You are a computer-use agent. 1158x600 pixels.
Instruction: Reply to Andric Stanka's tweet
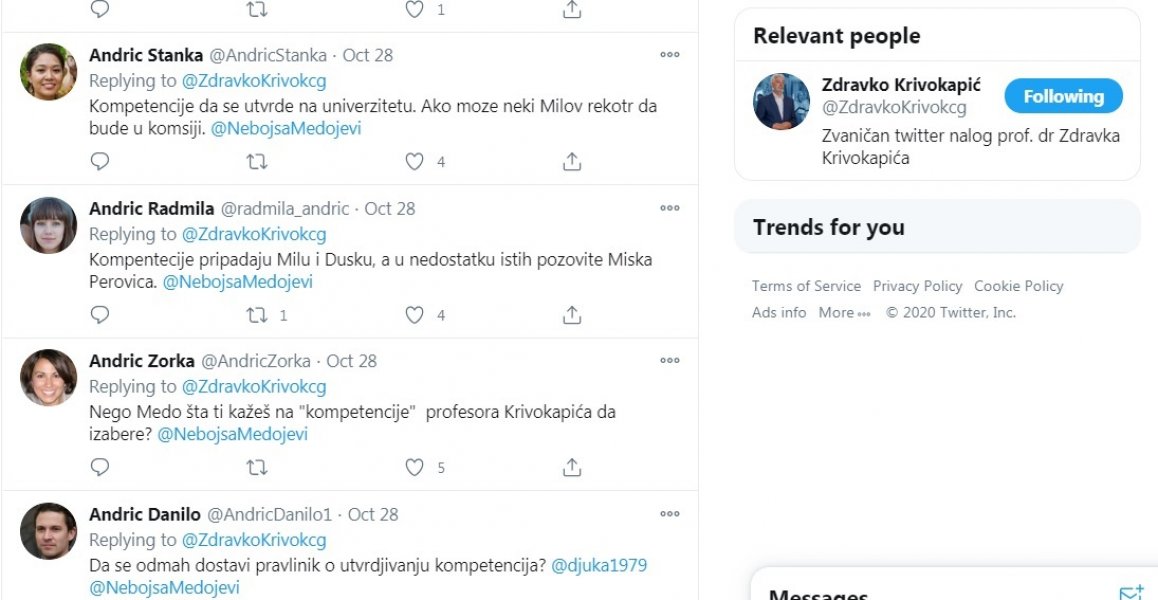(100, 161)
